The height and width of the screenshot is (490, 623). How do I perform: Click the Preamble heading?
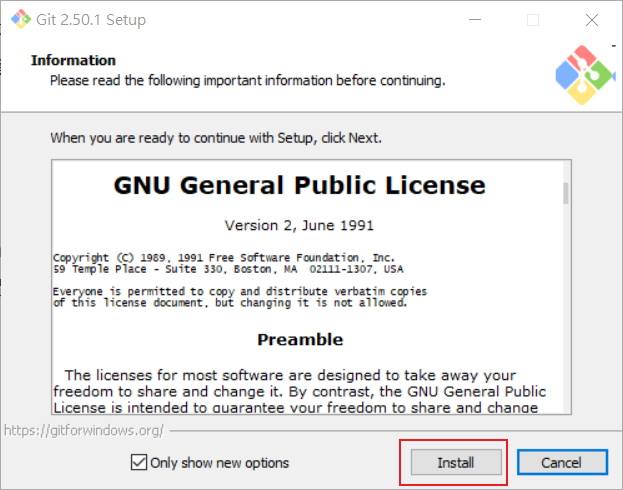300,340
